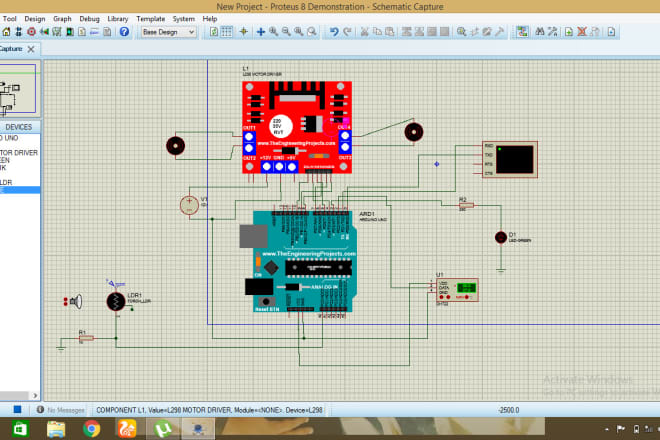Open File Explorer from the taskbar

tap(56, 429)
